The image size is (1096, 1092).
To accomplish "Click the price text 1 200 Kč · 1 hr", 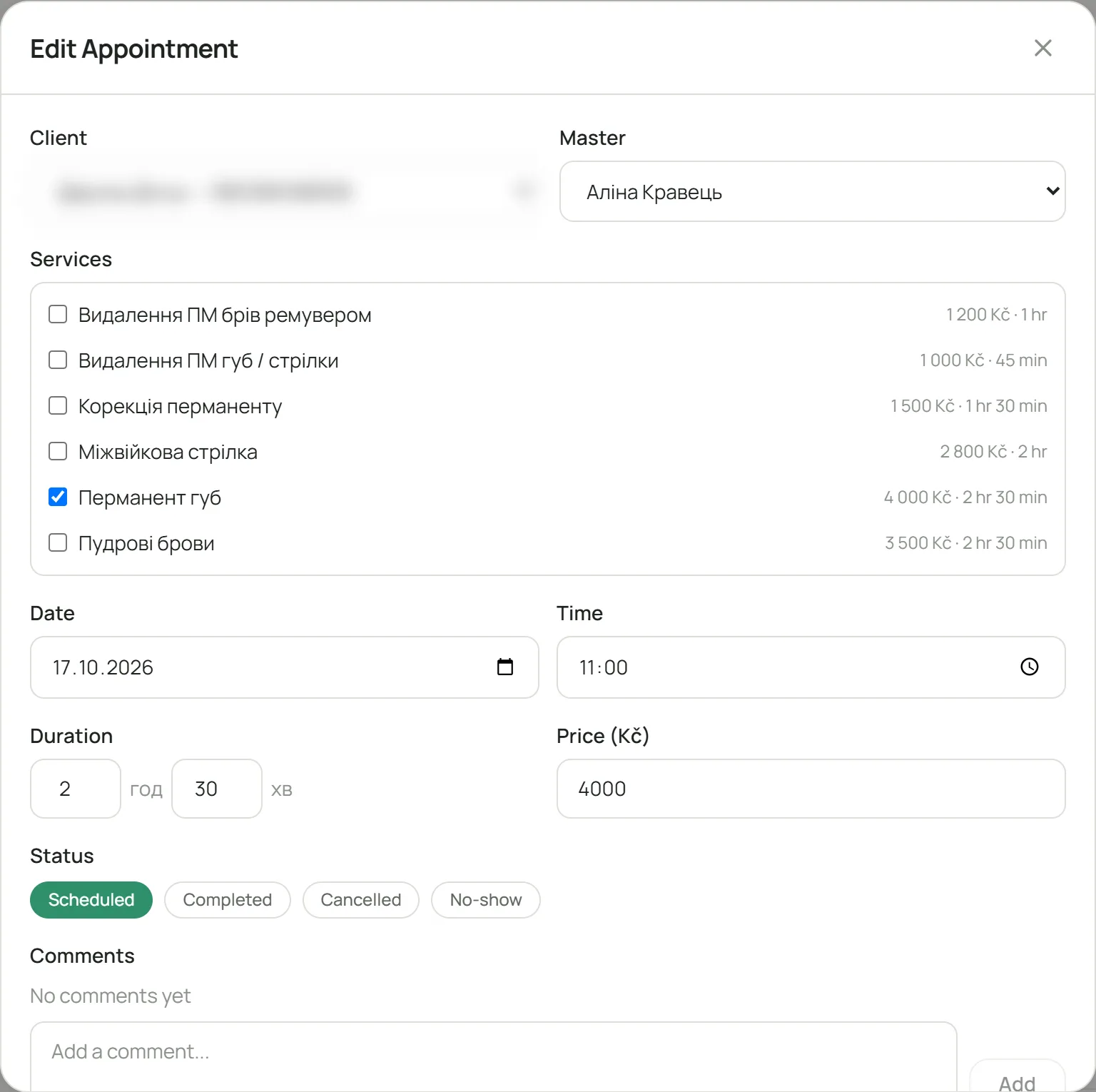I will tap(996, 315).
